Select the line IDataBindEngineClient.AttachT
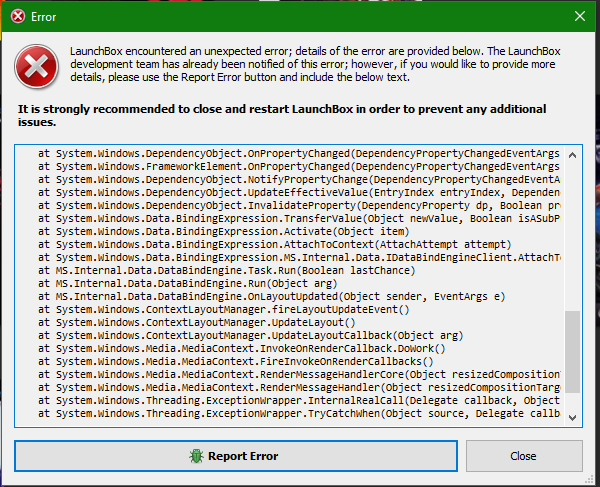The width and height of the screenshot is (600, 487). click(299, 257)
